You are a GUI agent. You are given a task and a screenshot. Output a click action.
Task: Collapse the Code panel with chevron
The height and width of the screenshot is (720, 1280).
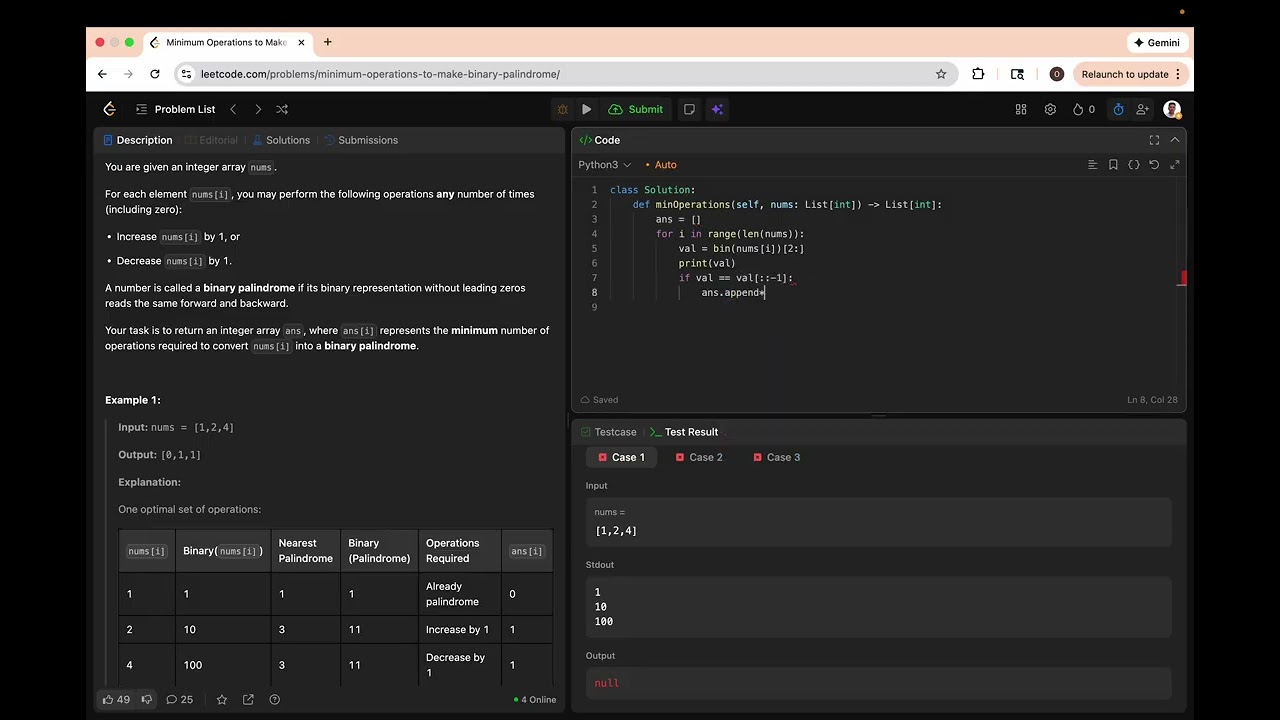coord(1175,140)
